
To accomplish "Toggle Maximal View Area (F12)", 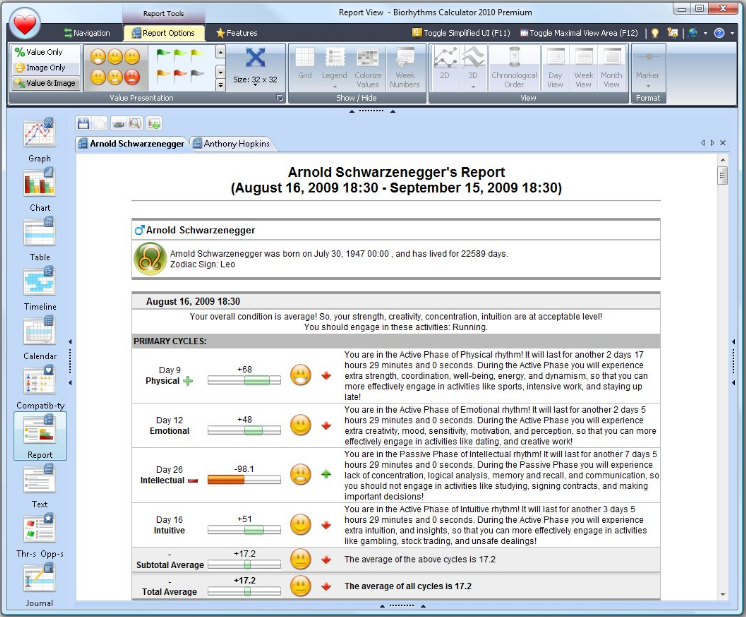I will pos(579,33).
